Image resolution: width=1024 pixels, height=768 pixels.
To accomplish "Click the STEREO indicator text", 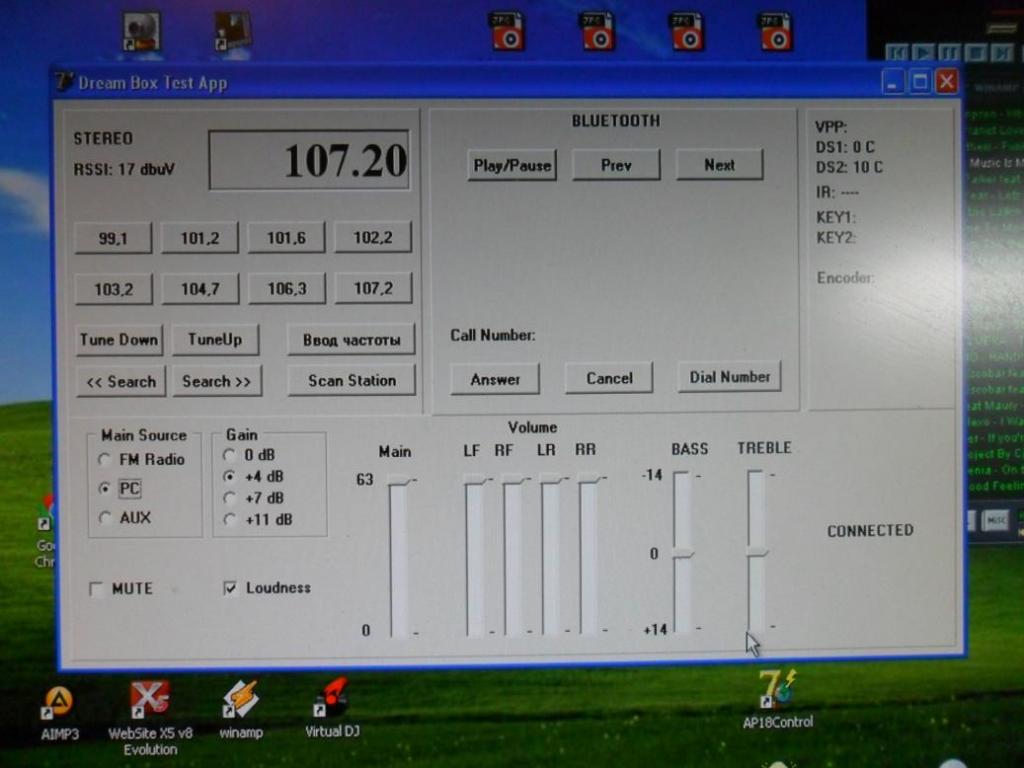I will coord(103,138).
